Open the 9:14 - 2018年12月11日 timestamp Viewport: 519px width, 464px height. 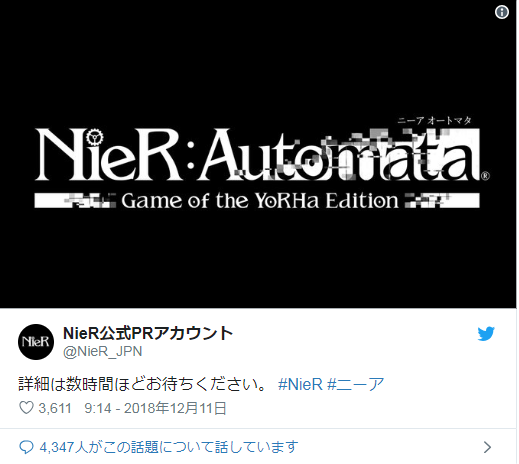coord(155,408)
